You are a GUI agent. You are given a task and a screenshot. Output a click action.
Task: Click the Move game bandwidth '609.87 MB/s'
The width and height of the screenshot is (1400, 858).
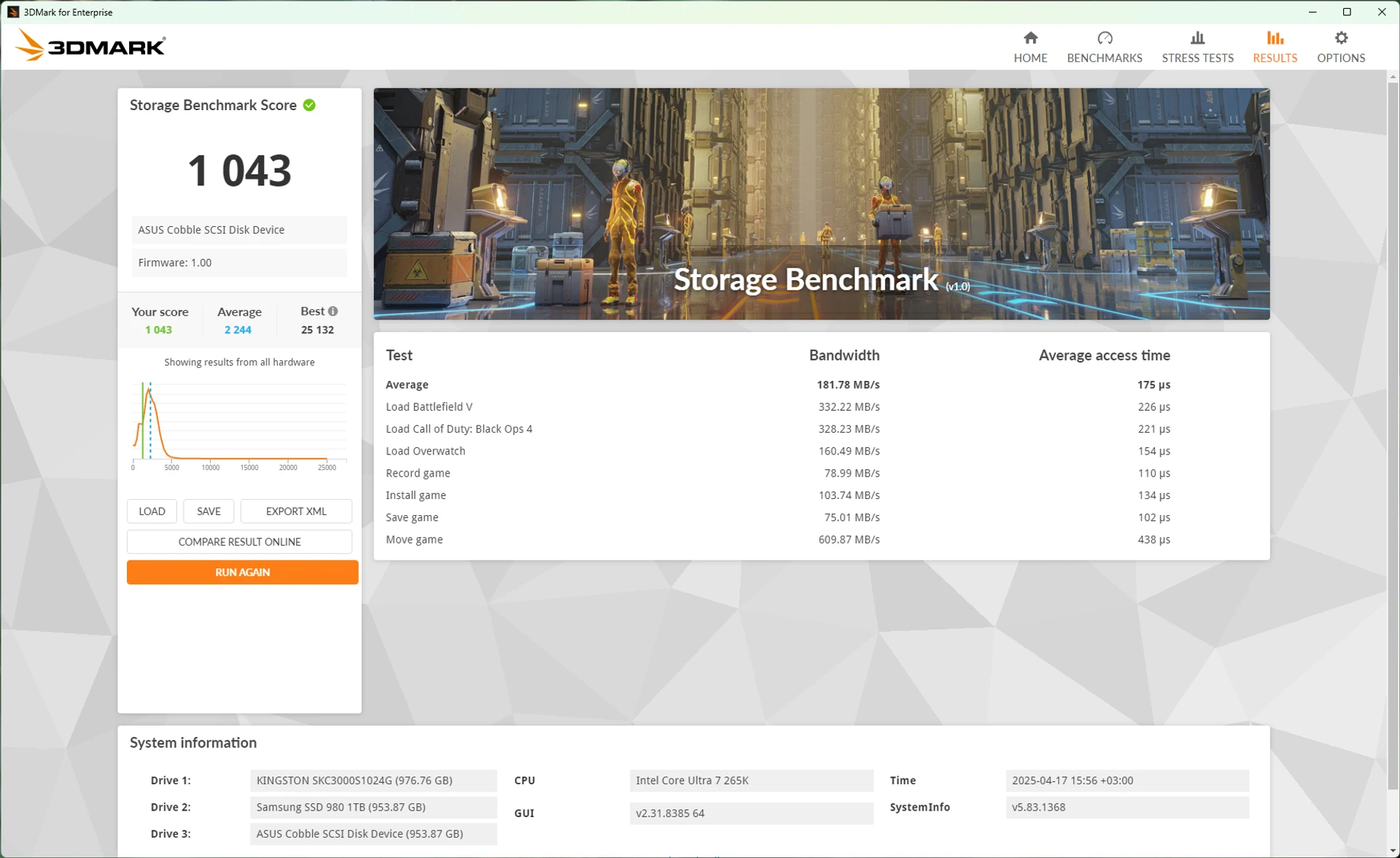(849, 539)
